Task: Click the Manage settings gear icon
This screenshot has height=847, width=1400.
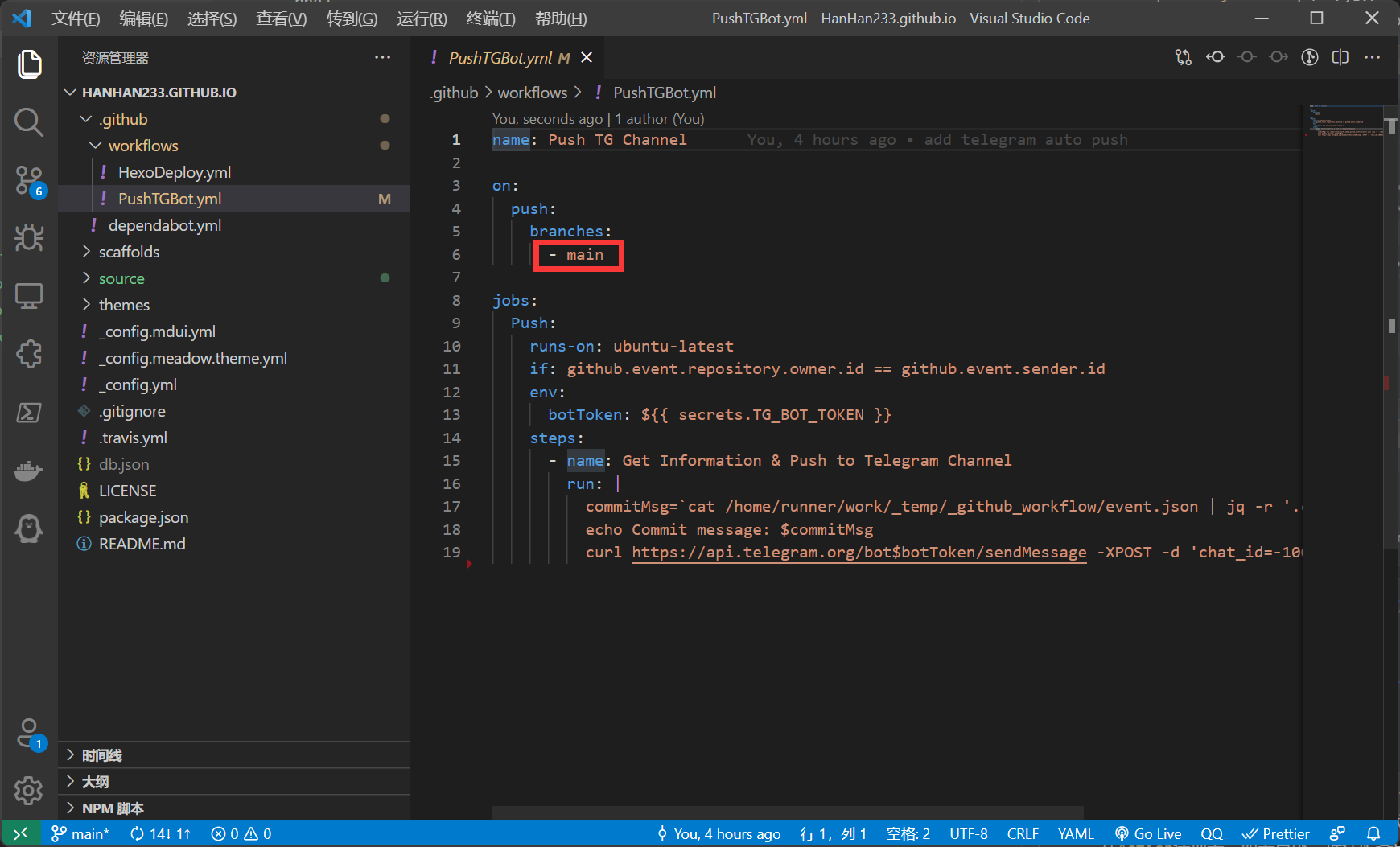Action: [x=29, y=791]
